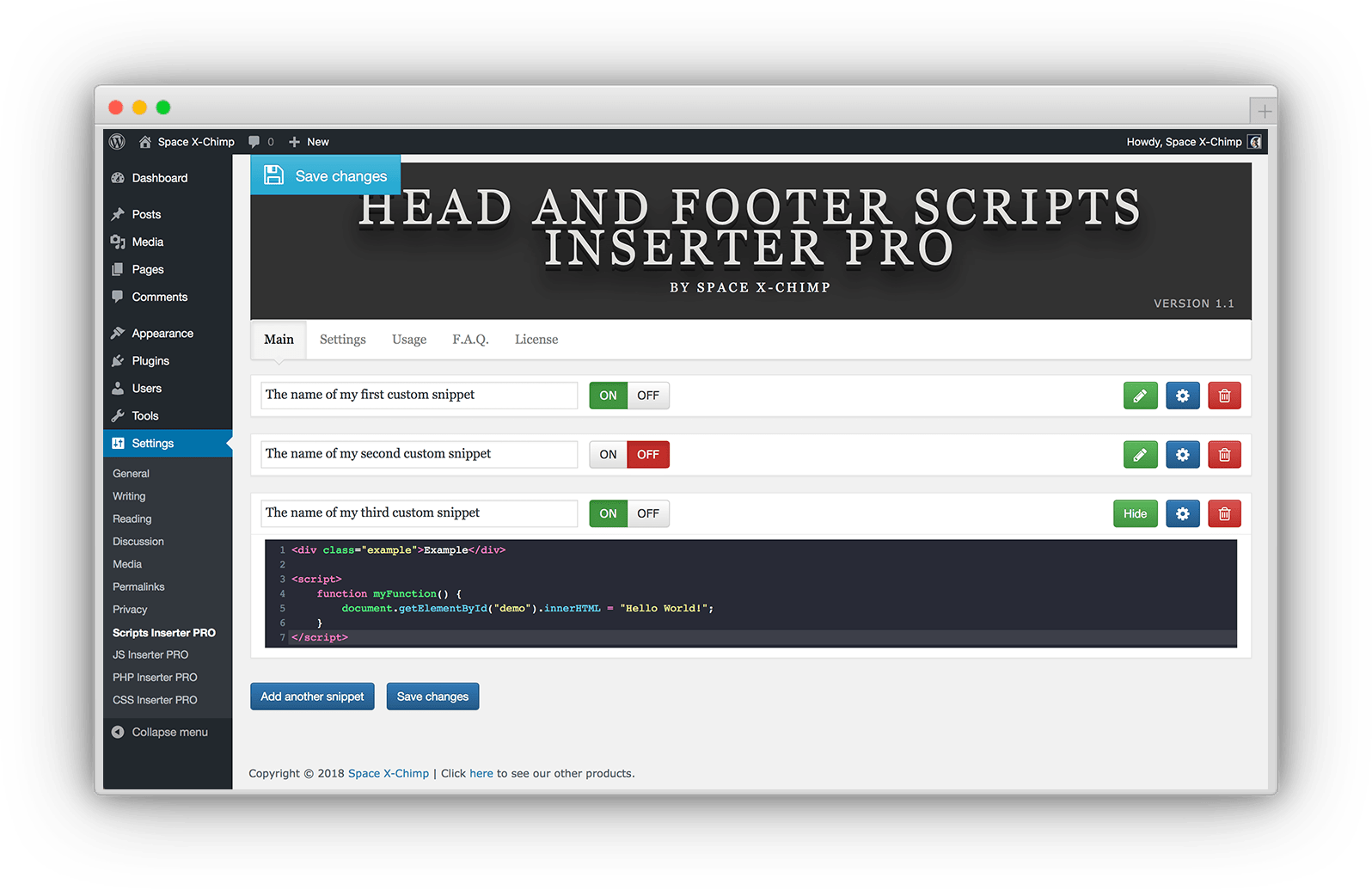Turn OFF the second custom snippet
Viewport: 1372px width, 890px height.
click(648, 455)
